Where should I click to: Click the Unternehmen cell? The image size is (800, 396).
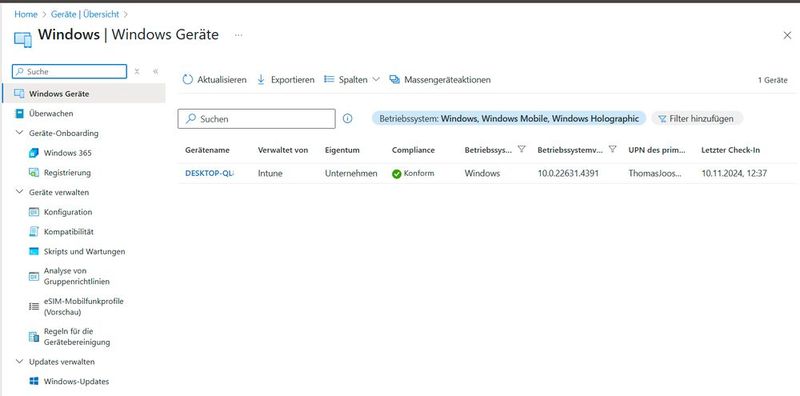[351, 174]
